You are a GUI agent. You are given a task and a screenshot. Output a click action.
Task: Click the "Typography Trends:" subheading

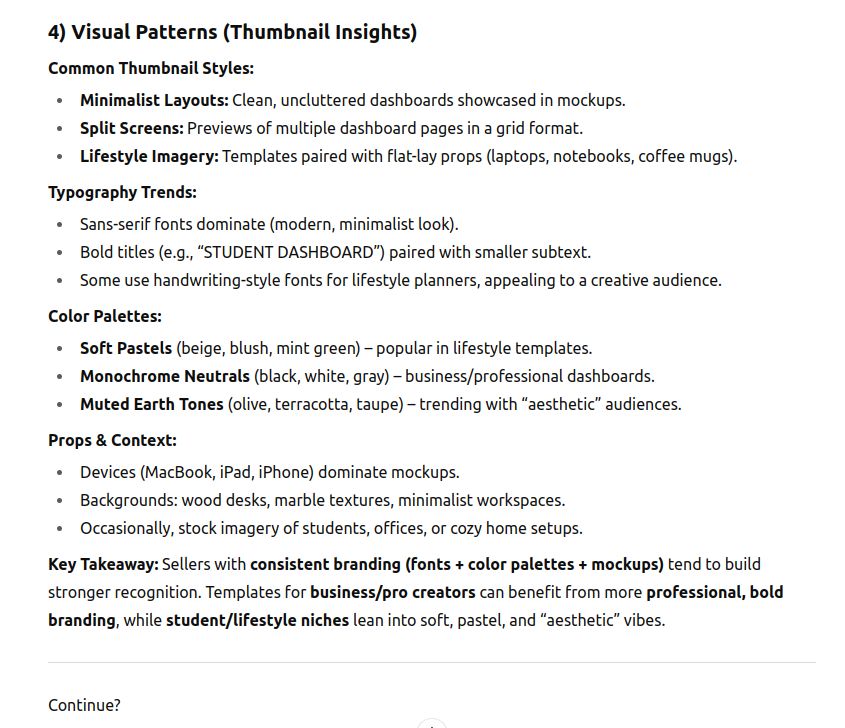(x=122, y=193)
